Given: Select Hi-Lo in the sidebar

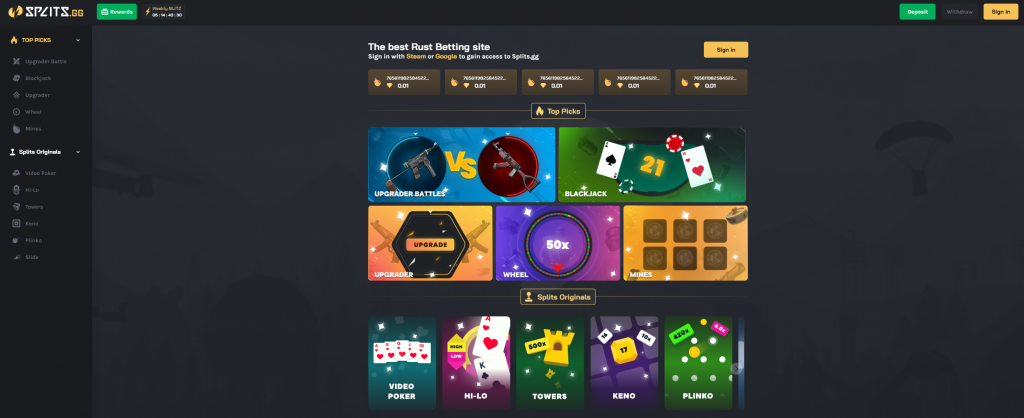Looking at the screenshot, I should point(33,190).
